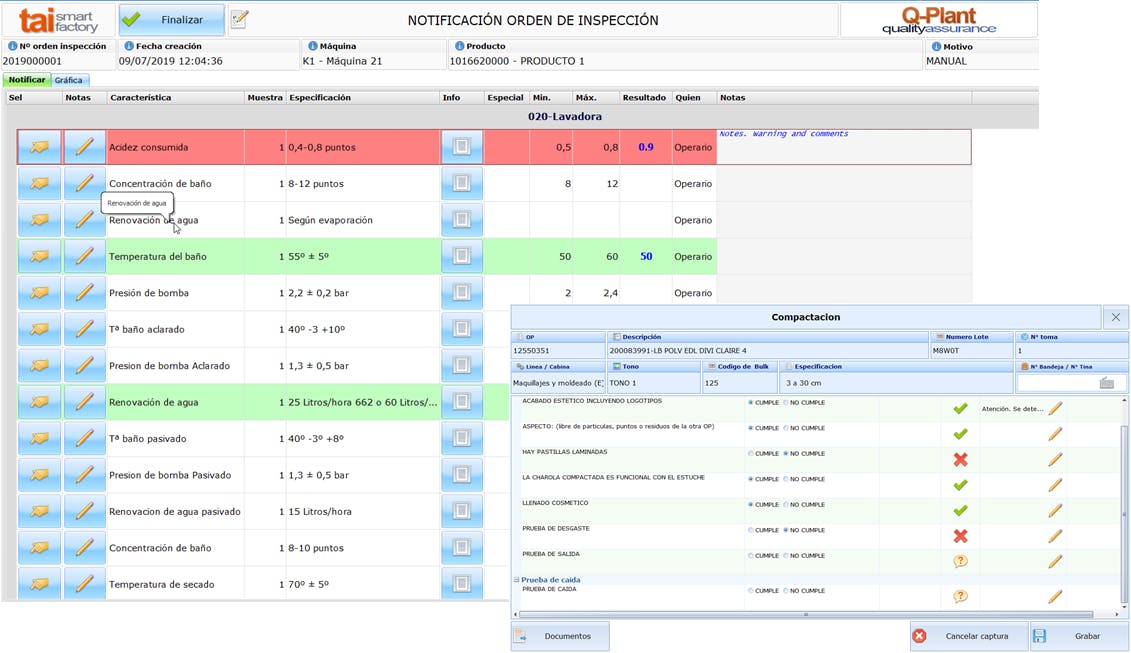Edit the note for the PRUEBA DE CAIDA row
1131x653 pixels.
click(x=1055, y=597)
